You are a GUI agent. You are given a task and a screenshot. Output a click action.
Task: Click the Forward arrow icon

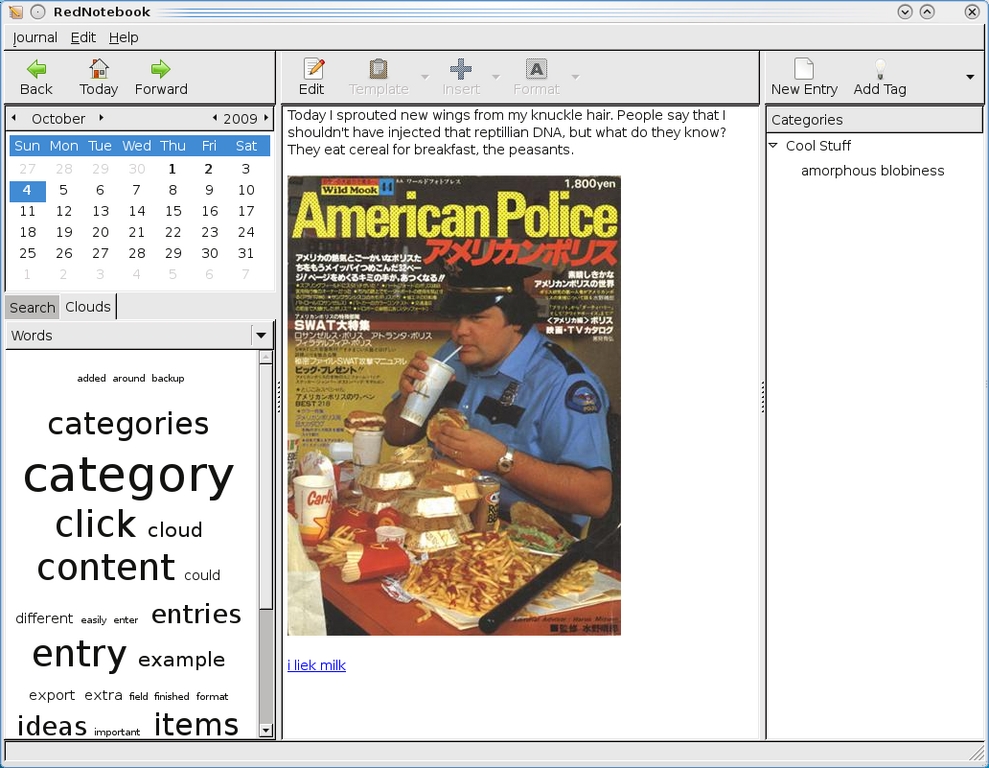click(x=160, y=69)
